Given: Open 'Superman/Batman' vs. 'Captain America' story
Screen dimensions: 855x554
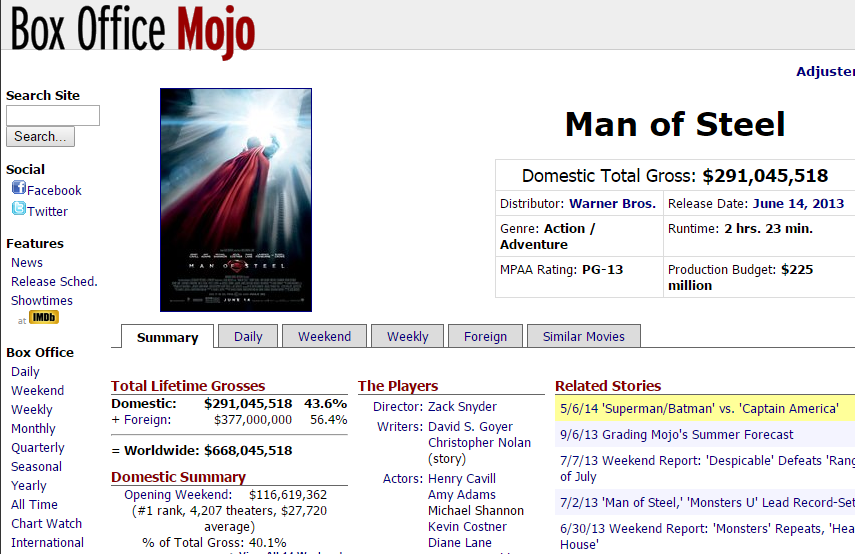Looking at the screenshot, I should point(699,408).
